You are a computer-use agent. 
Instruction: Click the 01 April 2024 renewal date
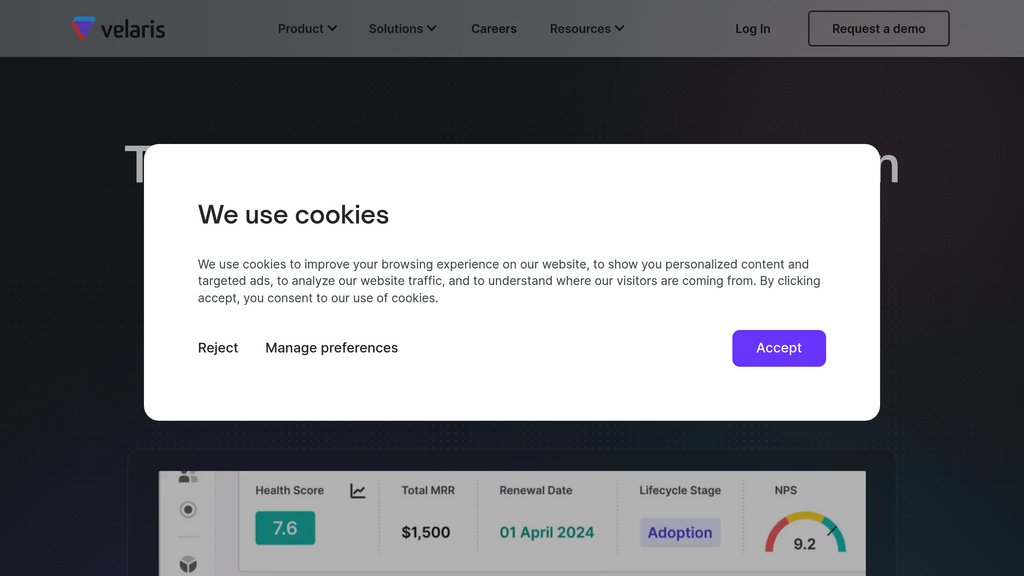click(x=547, y=532)
